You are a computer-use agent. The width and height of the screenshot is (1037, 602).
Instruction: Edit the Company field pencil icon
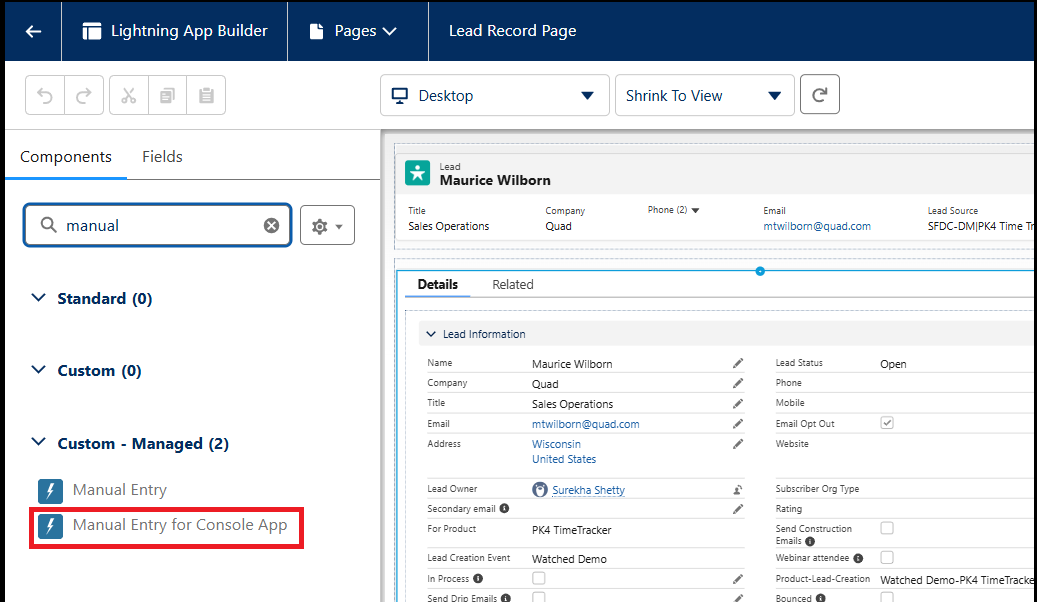(737, 383)
